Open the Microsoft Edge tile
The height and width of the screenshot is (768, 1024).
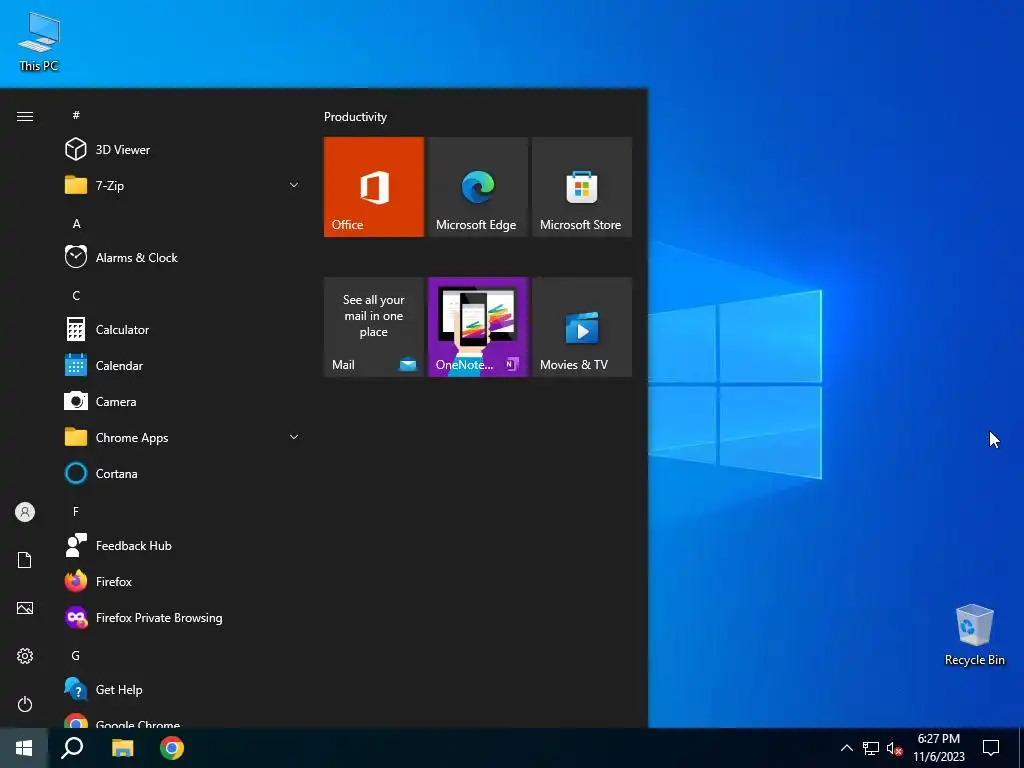coord(477,187)
